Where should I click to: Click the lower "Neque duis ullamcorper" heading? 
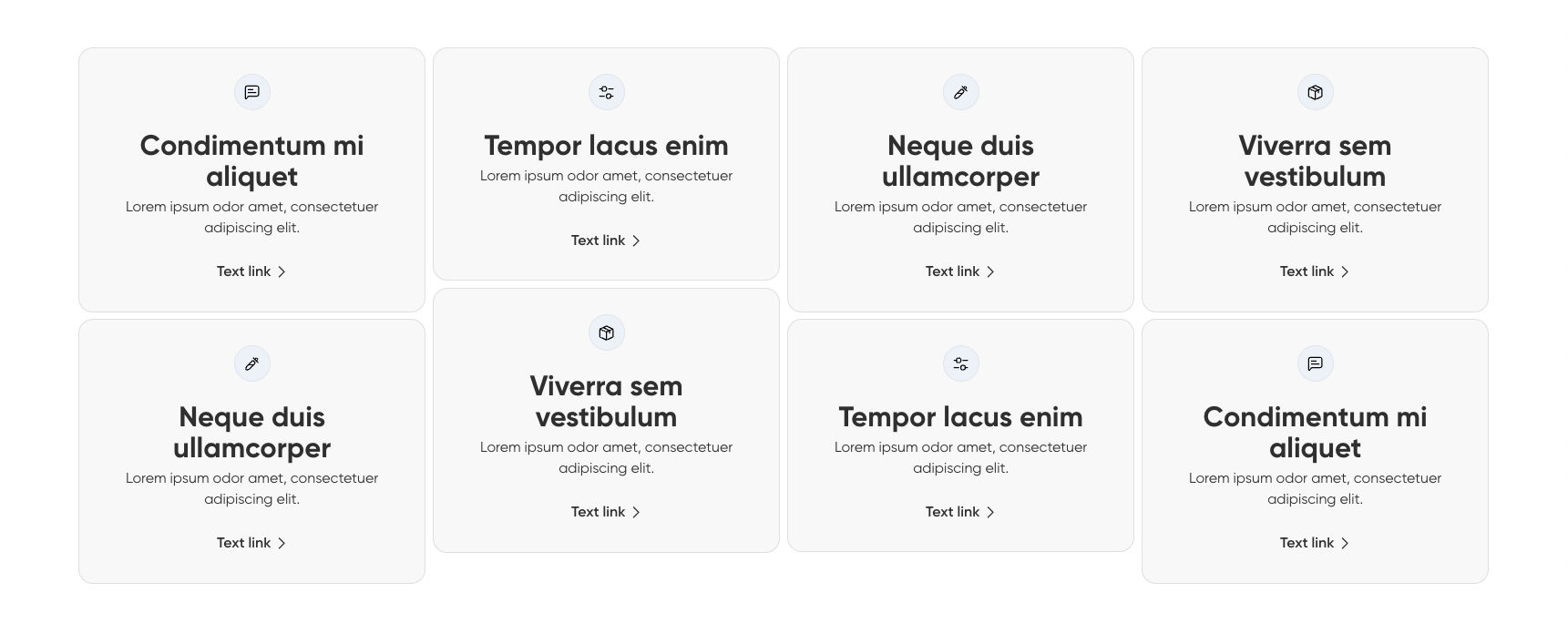coord(252,433)
